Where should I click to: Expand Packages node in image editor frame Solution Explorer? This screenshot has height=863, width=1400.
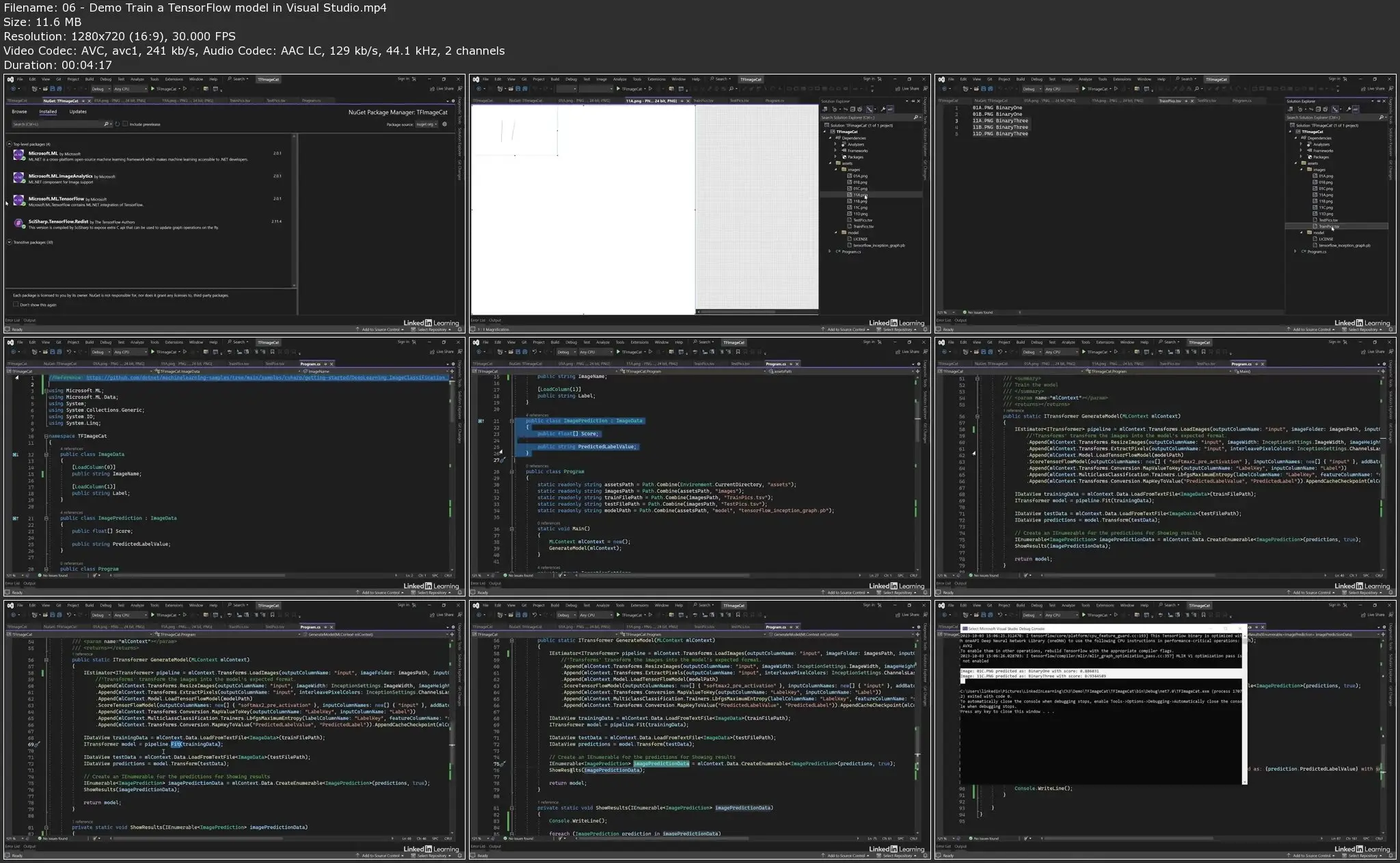tap(835, 157)
